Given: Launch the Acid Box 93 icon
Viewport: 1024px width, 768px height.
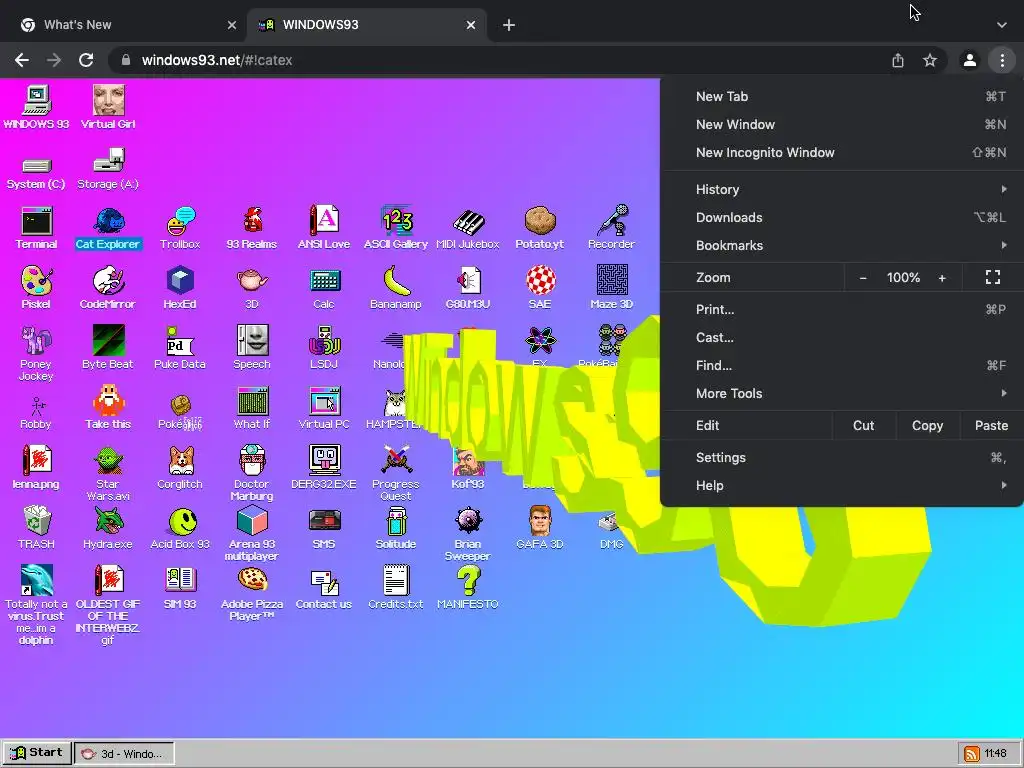Looking at the screenshot, I should tap(180, 528).
